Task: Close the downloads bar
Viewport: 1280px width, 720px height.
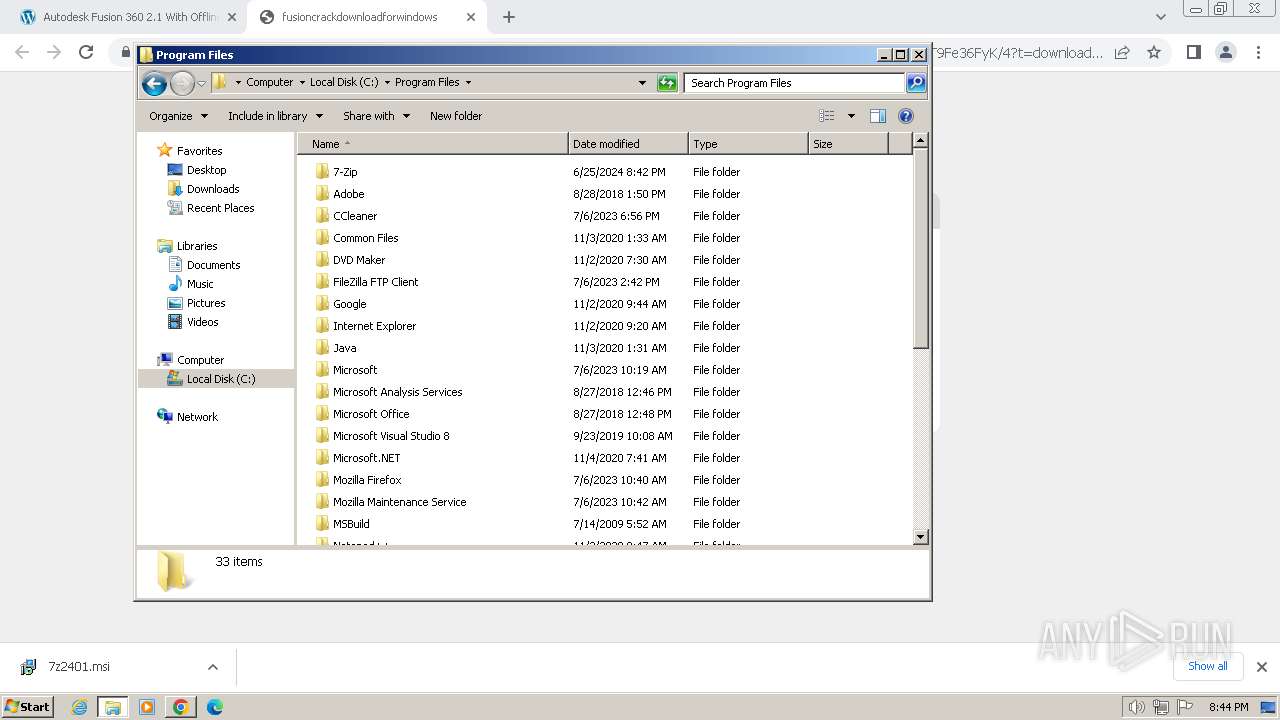Action: click(x=1261, y=667)
